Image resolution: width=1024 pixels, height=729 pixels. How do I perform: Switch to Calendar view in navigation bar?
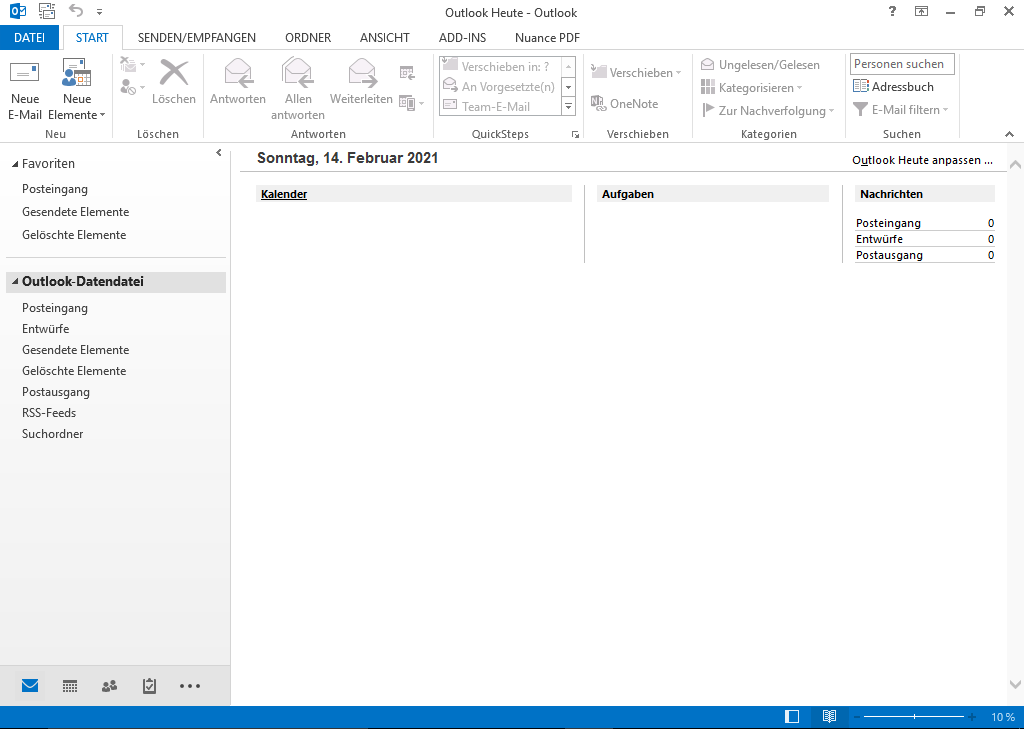click(70, 686)
